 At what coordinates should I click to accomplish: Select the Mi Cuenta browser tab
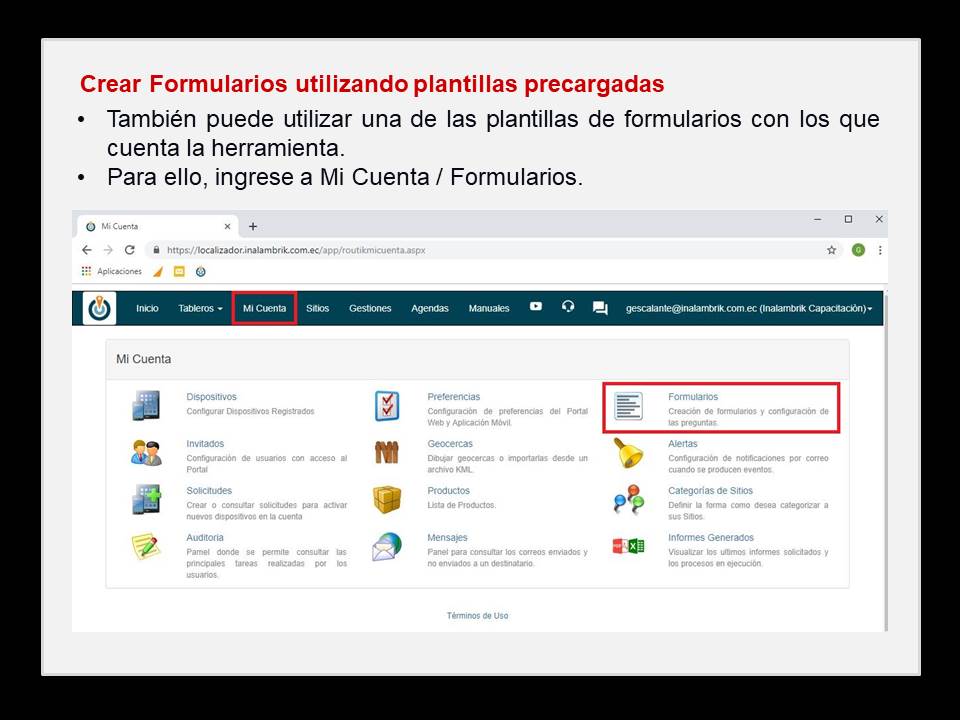point(157,226)
